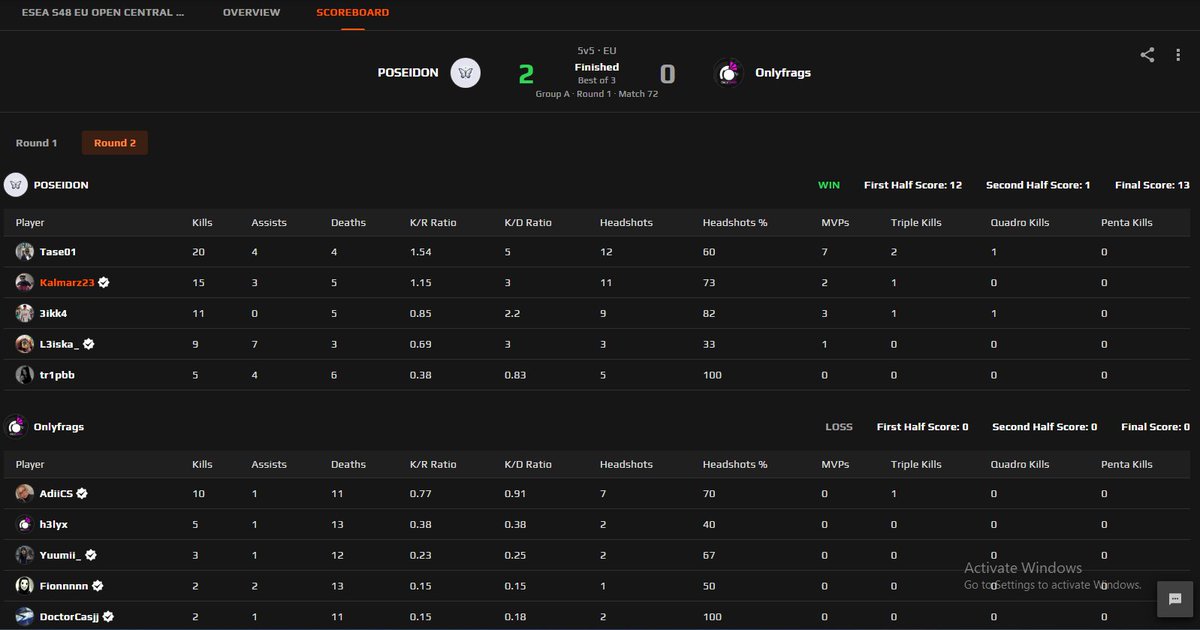Click verified badge next to DoctorCasjj
1200x630 pixels.
point(108,617)
